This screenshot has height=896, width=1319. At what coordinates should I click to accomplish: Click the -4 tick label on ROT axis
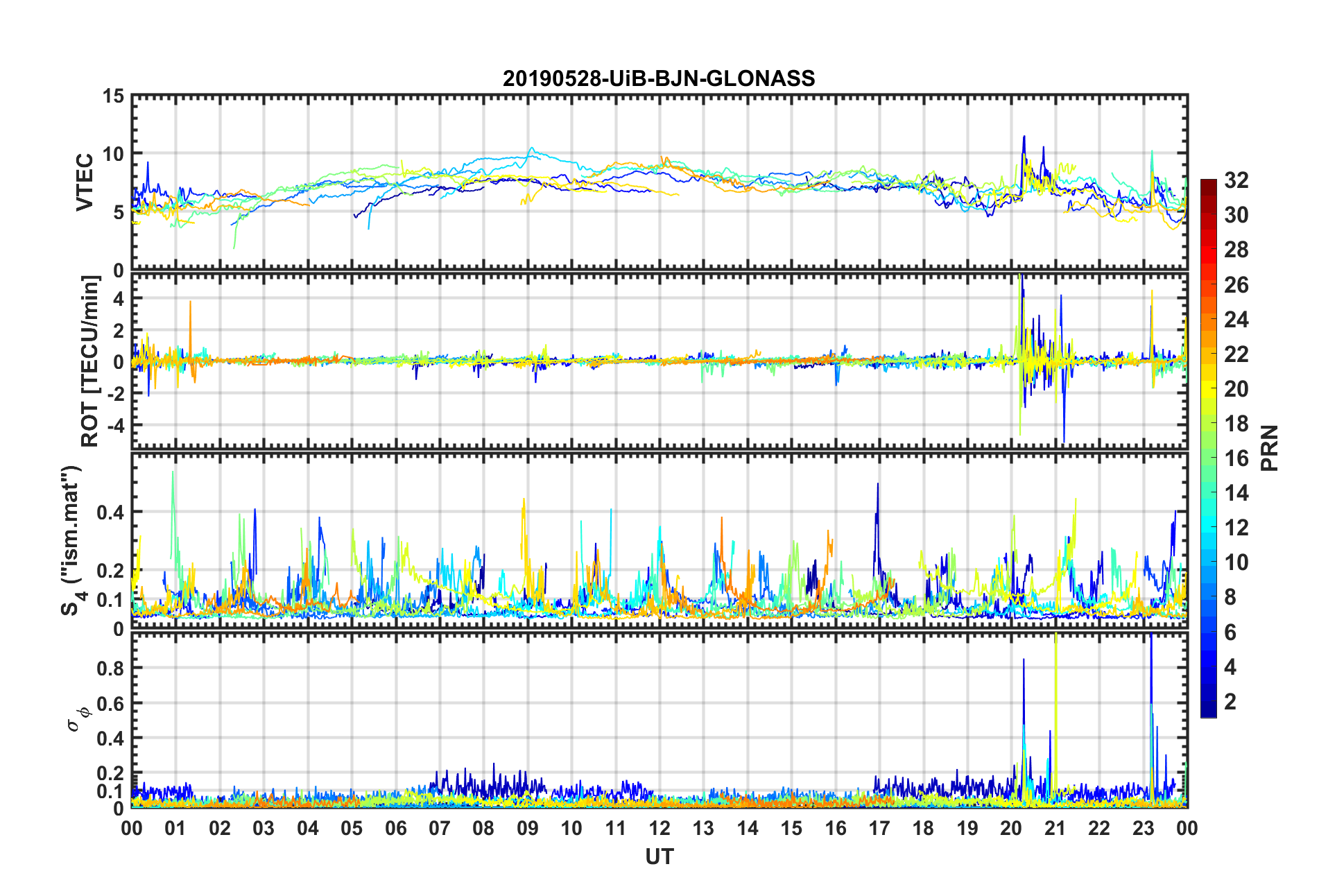114,424
